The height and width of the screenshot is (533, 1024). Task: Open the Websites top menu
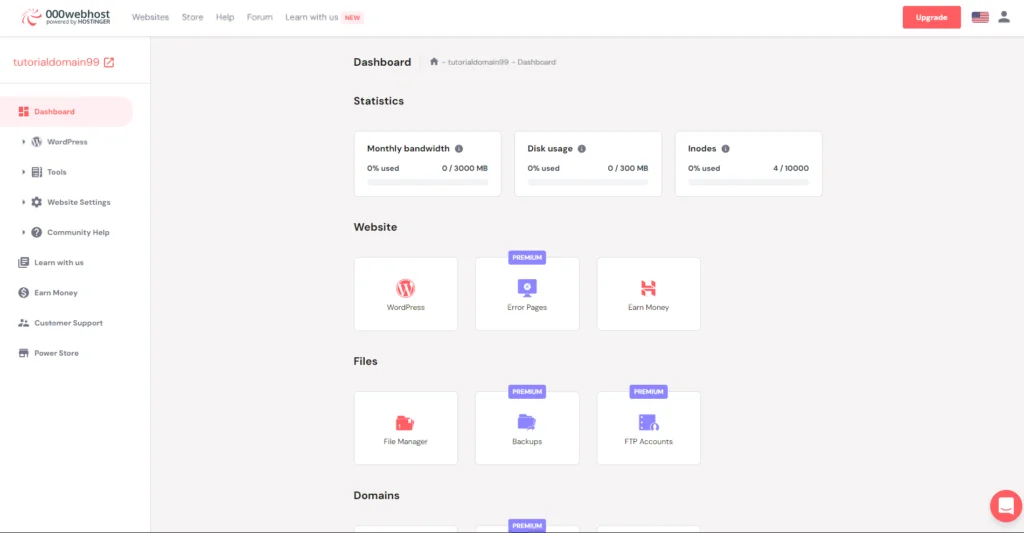150,17
